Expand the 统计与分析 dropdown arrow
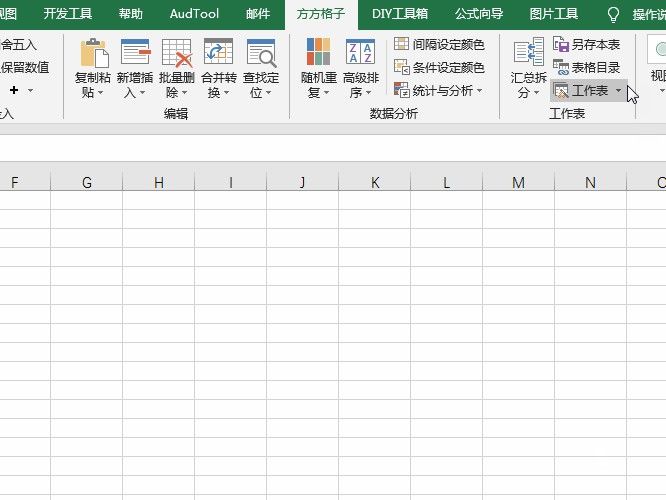 [480, 90]
